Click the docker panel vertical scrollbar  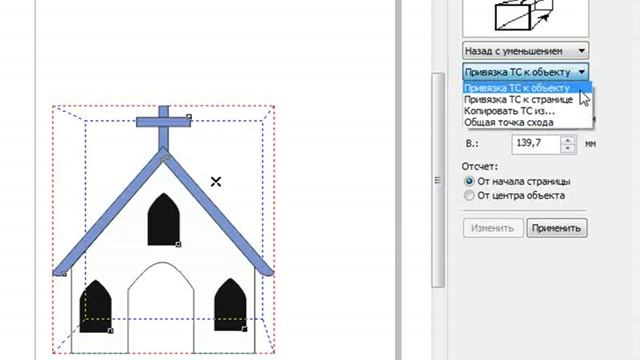[x=438, y=180]
